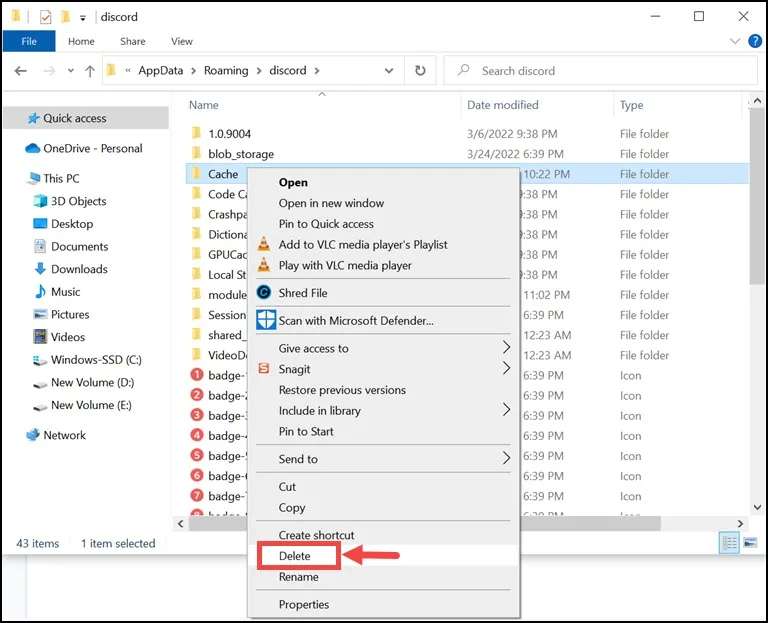Choose Pin to Start

pyautogui.click(x=384, y=431)
